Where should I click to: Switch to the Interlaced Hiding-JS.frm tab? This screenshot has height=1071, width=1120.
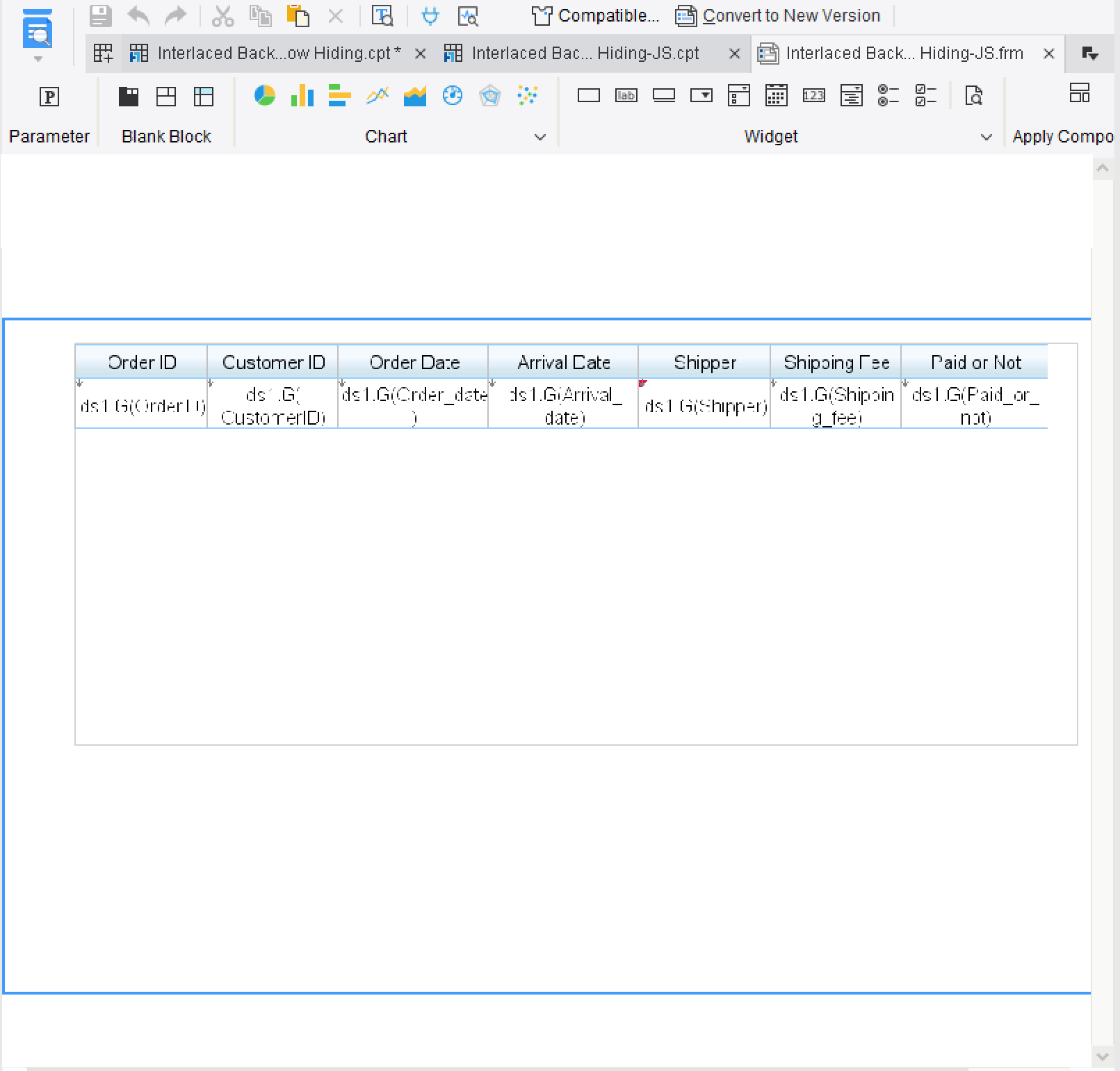pyautogui.click(x=904, y=53)
